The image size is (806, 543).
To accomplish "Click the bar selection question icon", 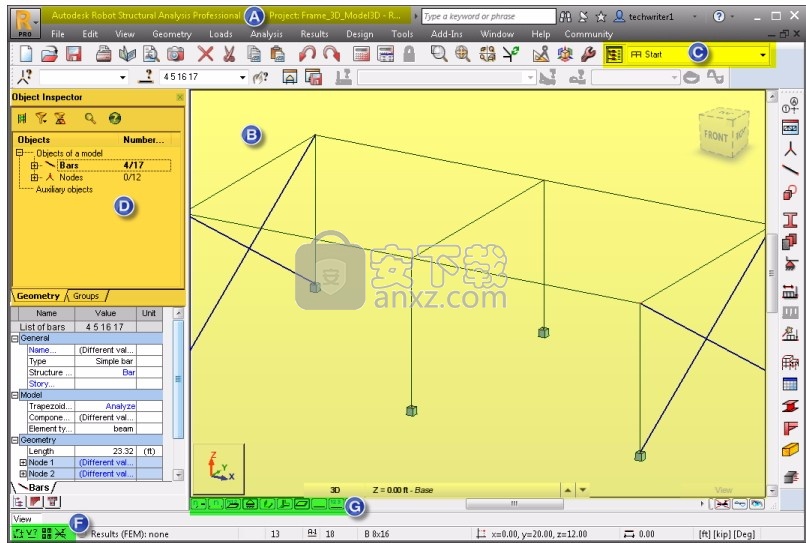I will click(146, 77).
